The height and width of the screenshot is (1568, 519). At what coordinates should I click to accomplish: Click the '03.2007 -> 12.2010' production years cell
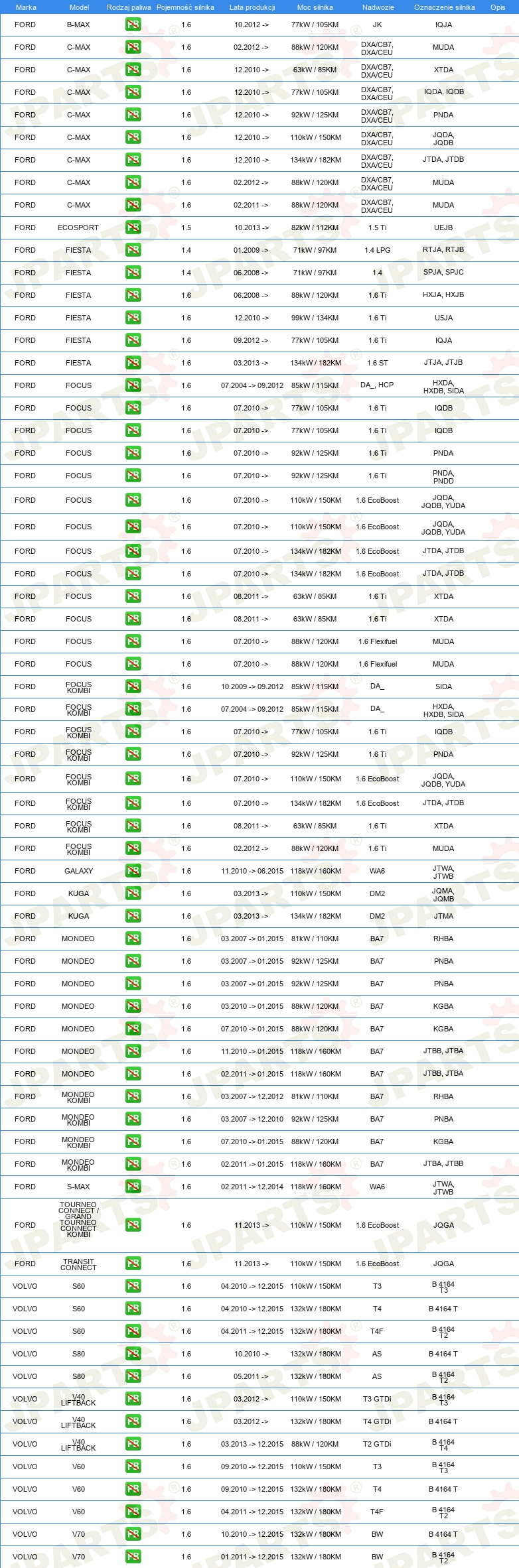(252, 1119)
